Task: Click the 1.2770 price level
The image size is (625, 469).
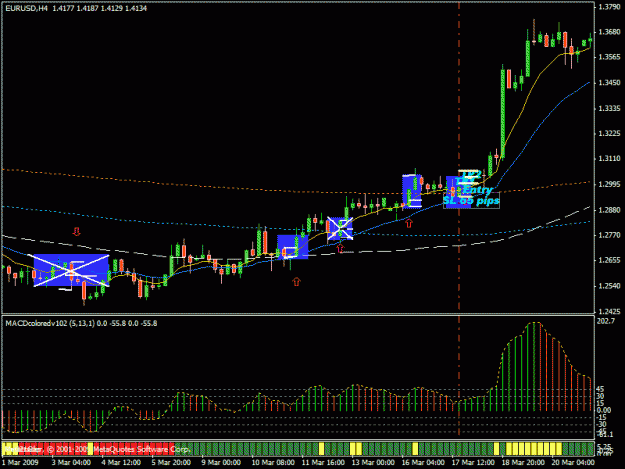Action: pyautogui.click(x=609, y=235)
